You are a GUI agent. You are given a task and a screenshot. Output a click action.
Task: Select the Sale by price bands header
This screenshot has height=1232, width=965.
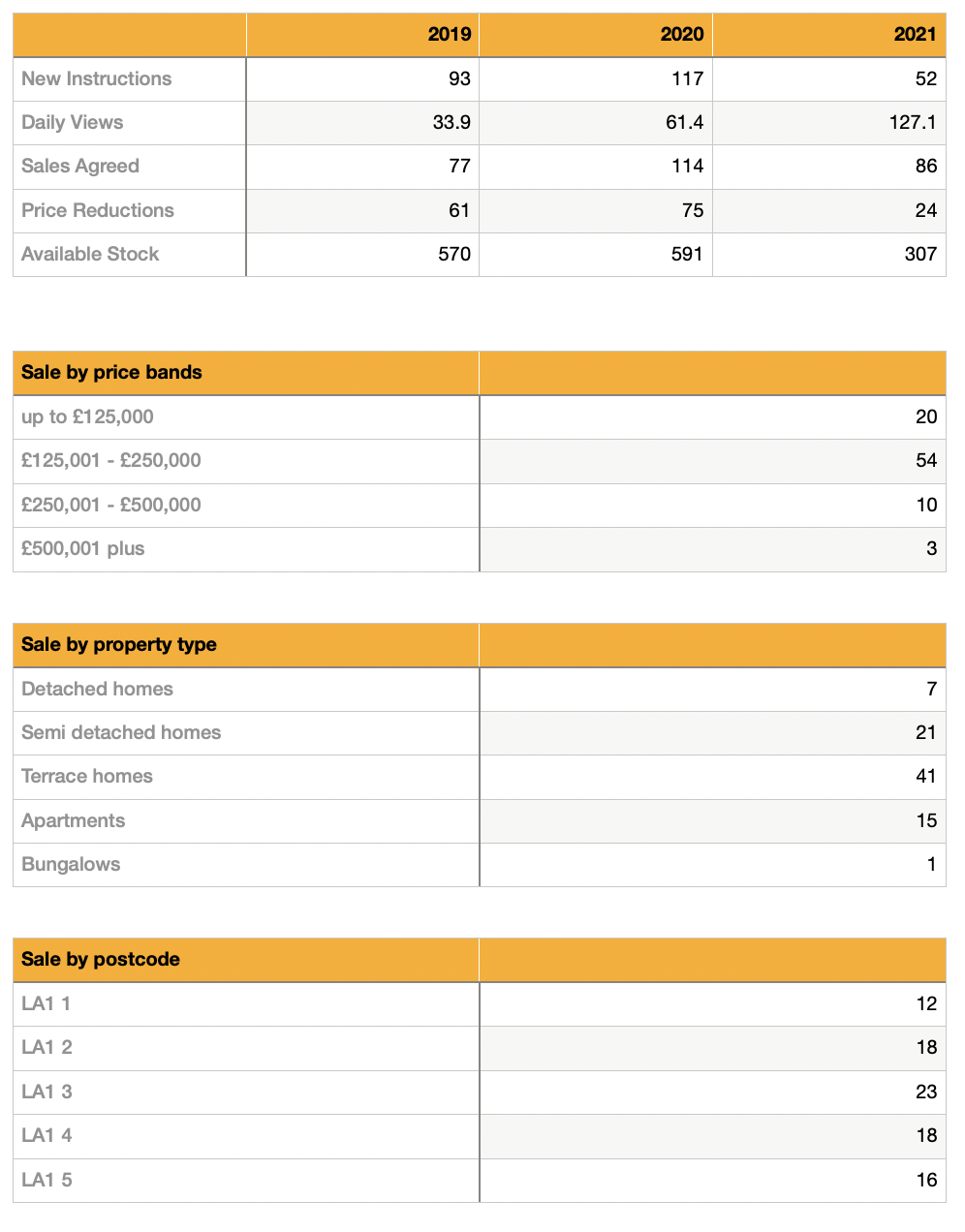(111, 373)
